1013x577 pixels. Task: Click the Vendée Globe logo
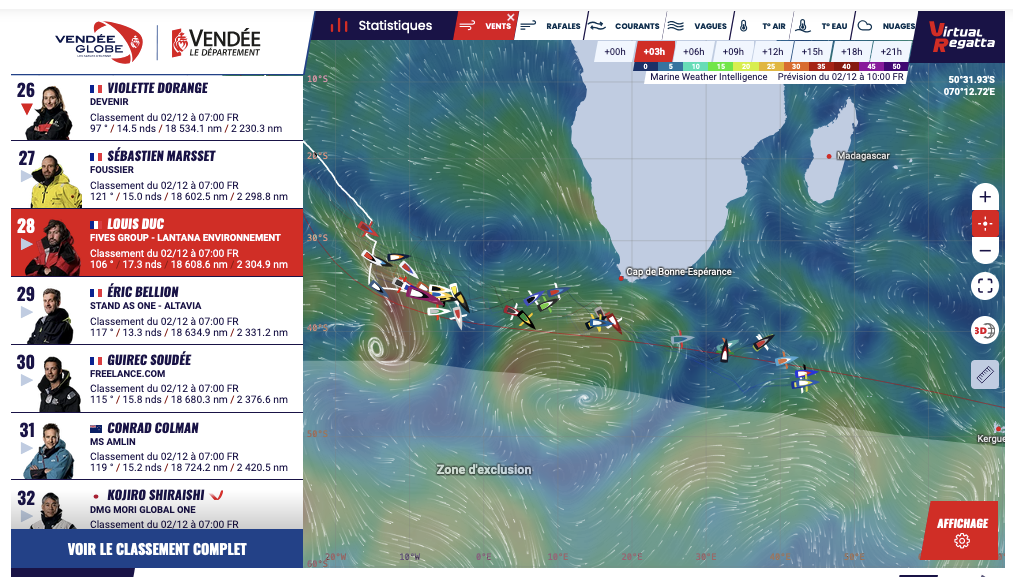pos(99,41)
